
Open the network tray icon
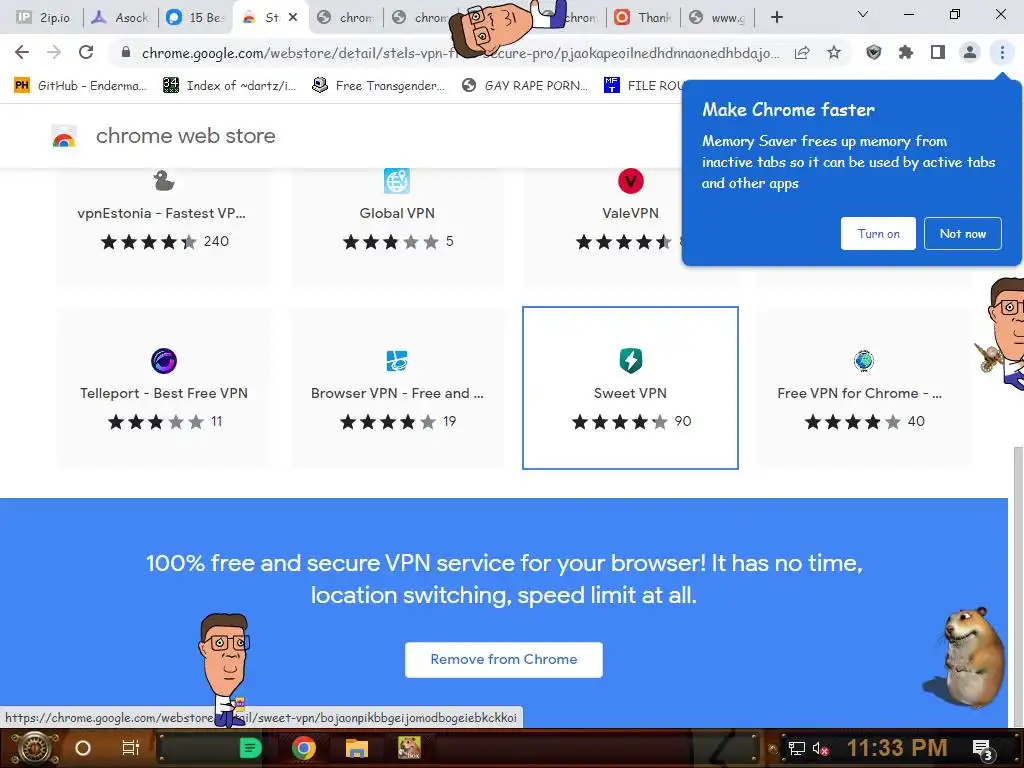(x=796, y=748)
